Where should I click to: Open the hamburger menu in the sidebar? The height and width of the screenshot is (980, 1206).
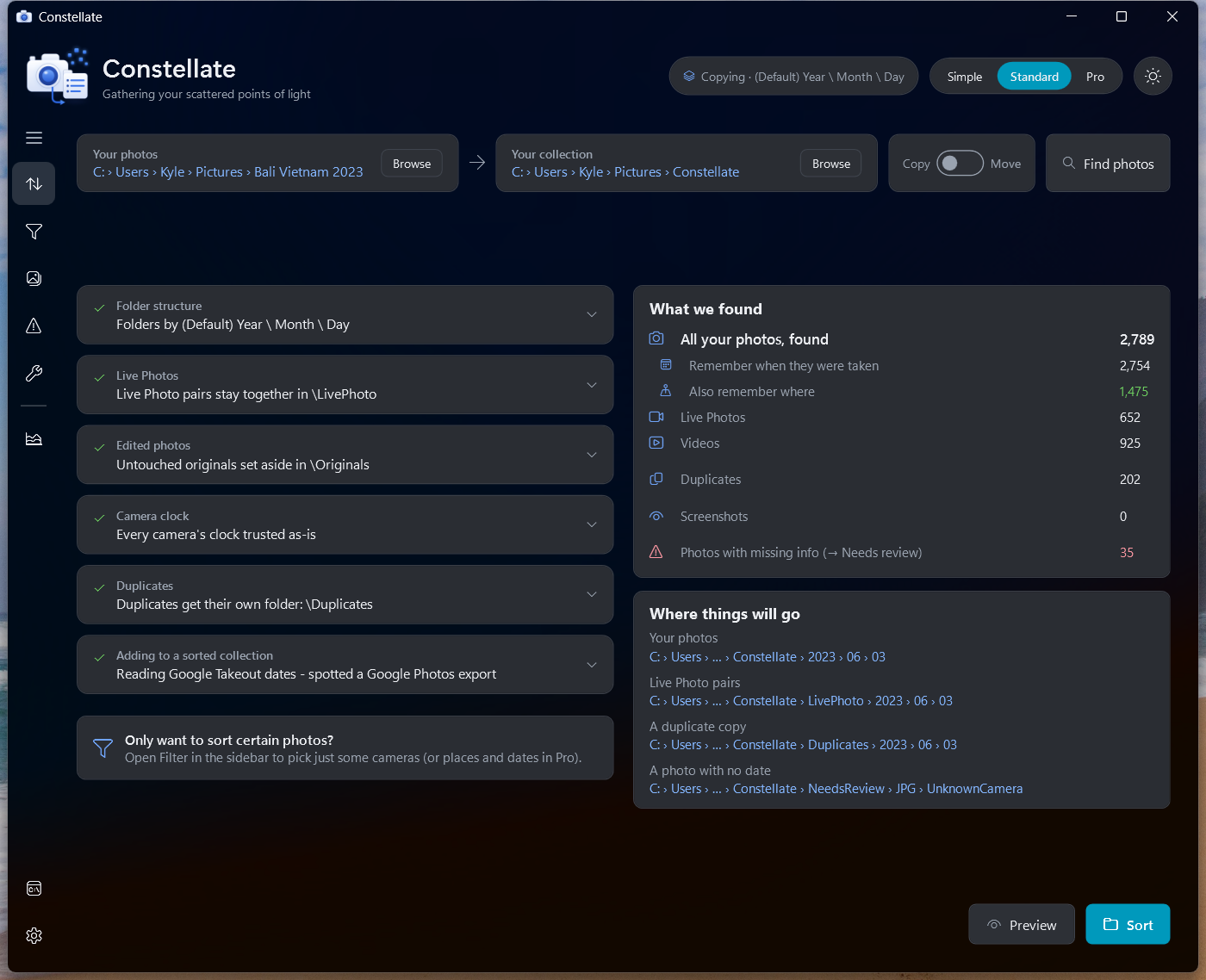pyautogui.click(x=34, y=138)
